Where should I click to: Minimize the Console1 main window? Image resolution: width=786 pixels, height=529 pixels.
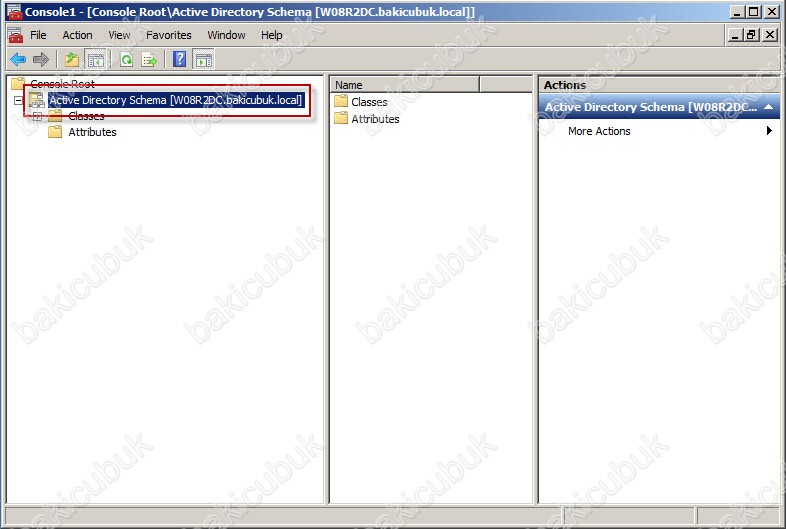pyautogui.click(x=736, y=12)
